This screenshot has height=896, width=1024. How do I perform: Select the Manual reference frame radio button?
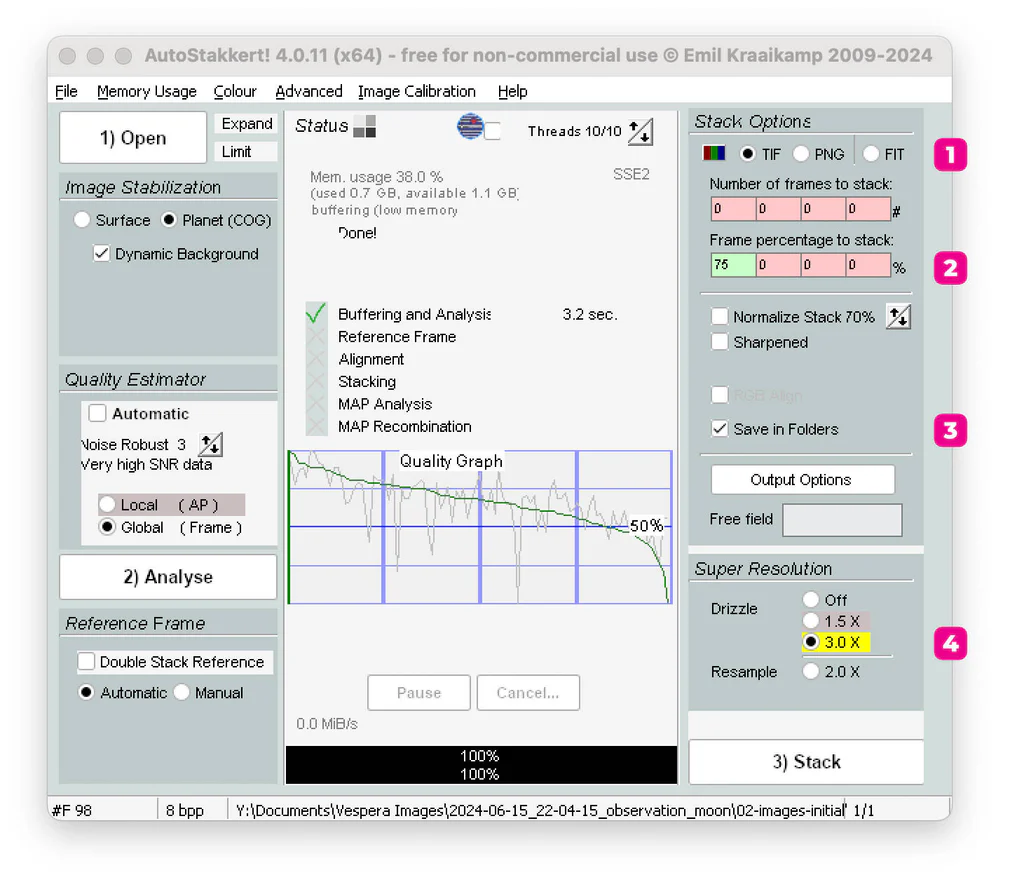pos(182,692)
